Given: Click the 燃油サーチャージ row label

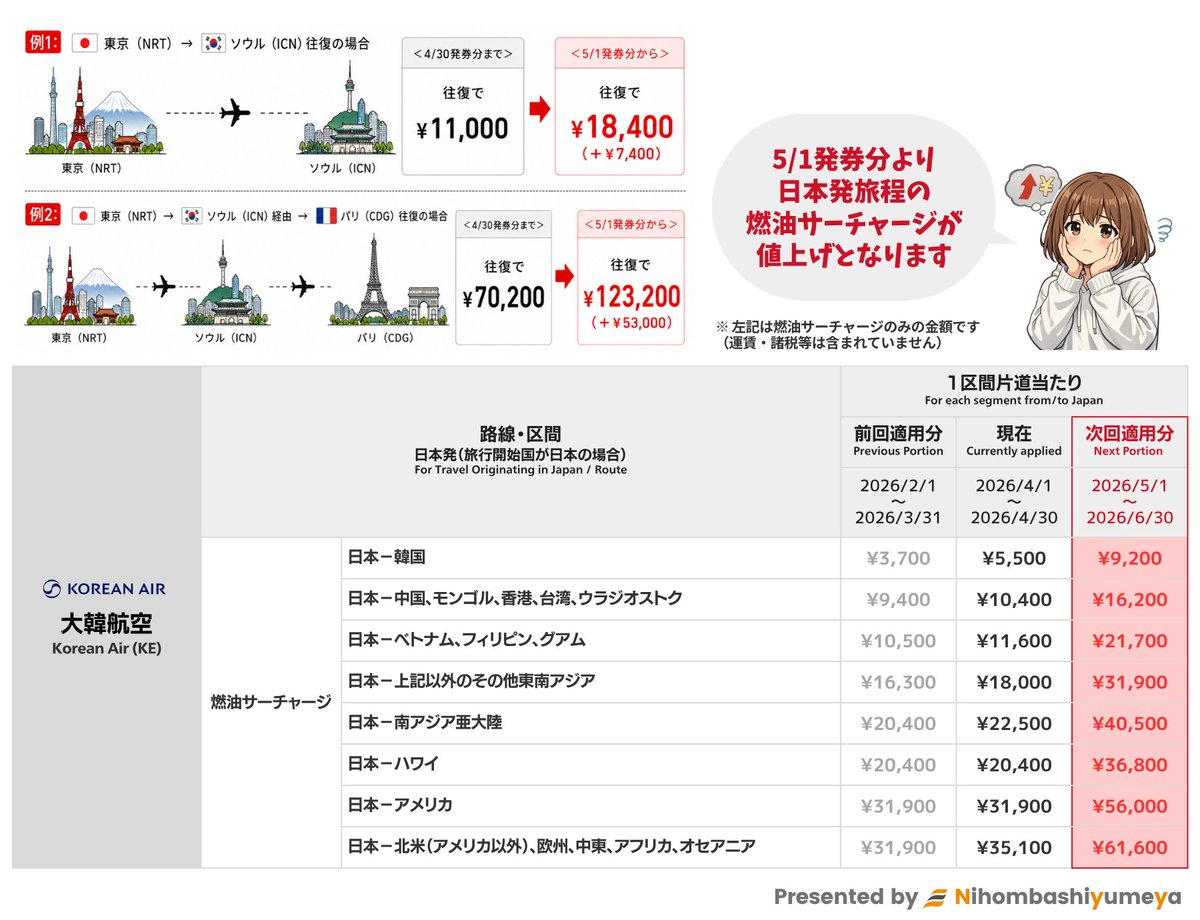Looking at the screenshot, I should click(270, 702).
